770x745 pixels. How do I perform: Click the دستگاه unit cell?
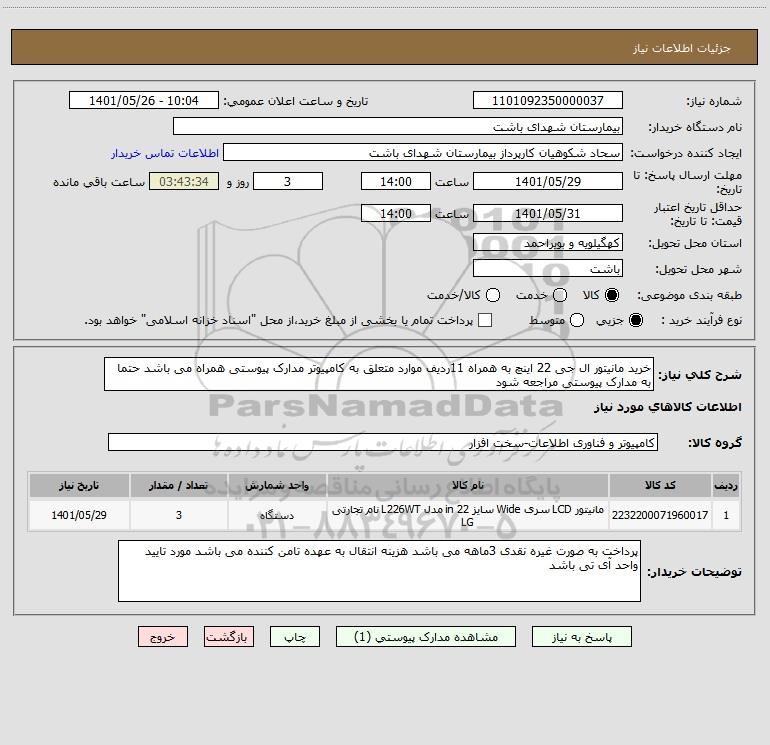pyautogui.click(x=277, y=515)
